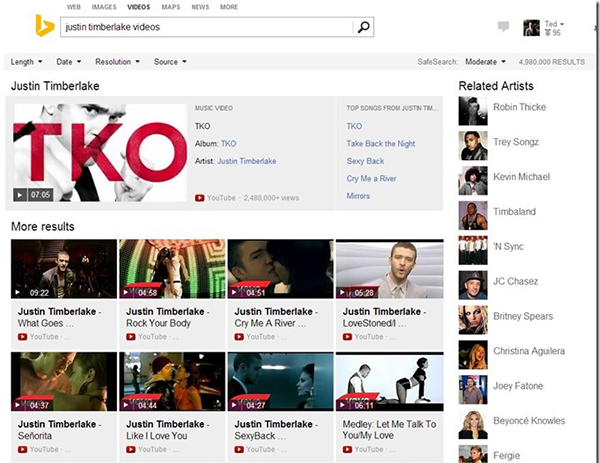Open the Justin Timberlake artist link
600x463 pixels.
tap(247, 161)
